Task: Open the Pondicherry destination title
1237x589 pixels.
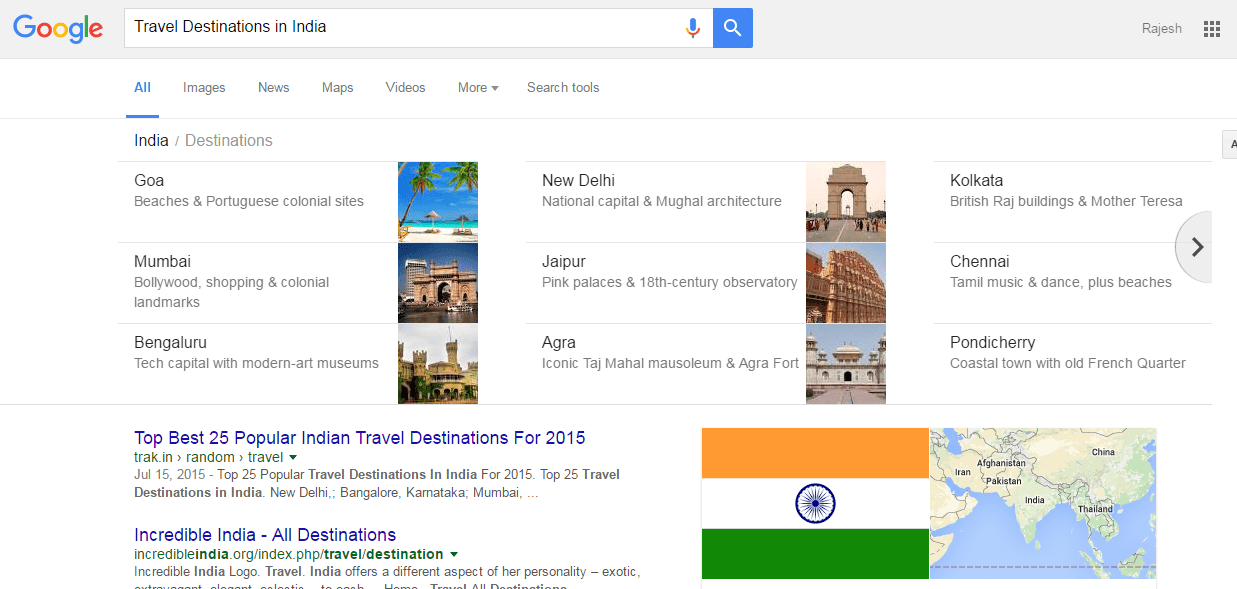Action: (x=993, y=343)
